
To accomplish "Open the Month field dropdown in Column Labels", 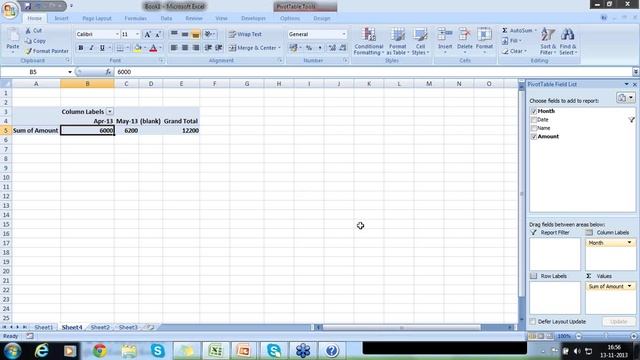I will click(x=629, y=243).
